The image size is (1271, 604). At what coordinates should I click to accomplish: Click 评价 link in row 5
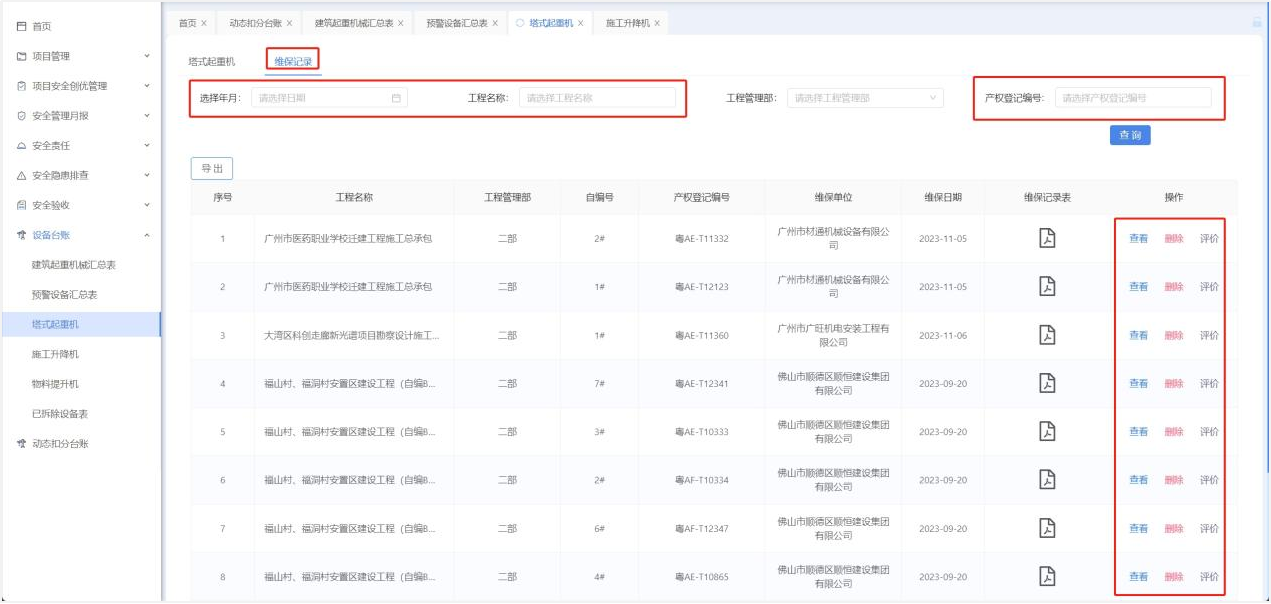tap(1208, 432)
